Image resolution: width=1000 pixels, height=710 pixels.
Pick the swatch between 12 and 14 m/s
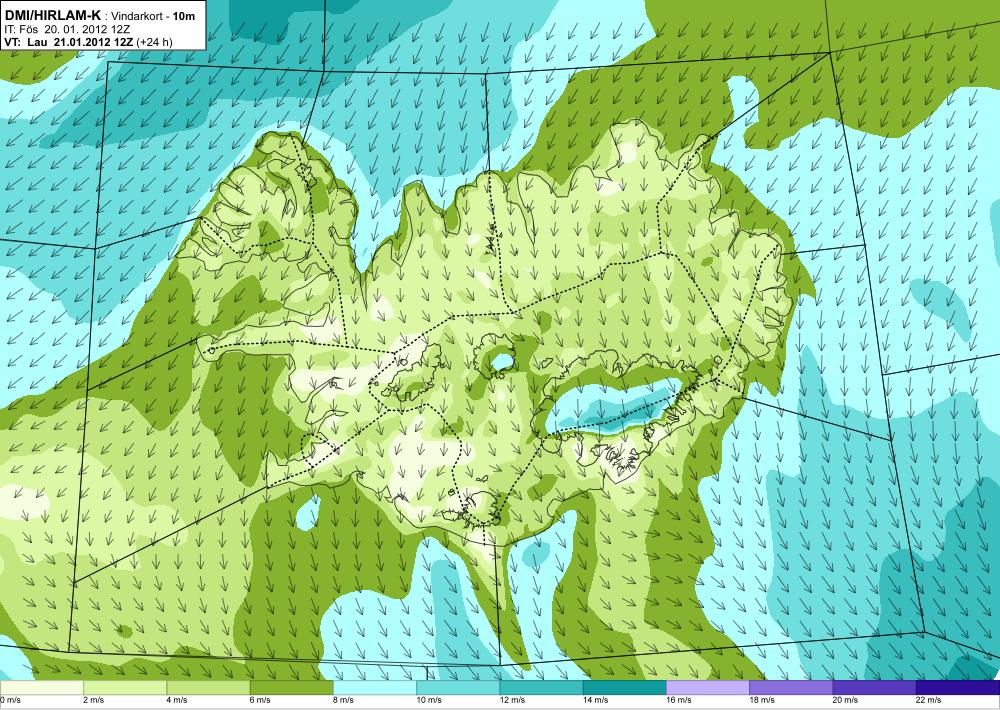coord(541,688)
